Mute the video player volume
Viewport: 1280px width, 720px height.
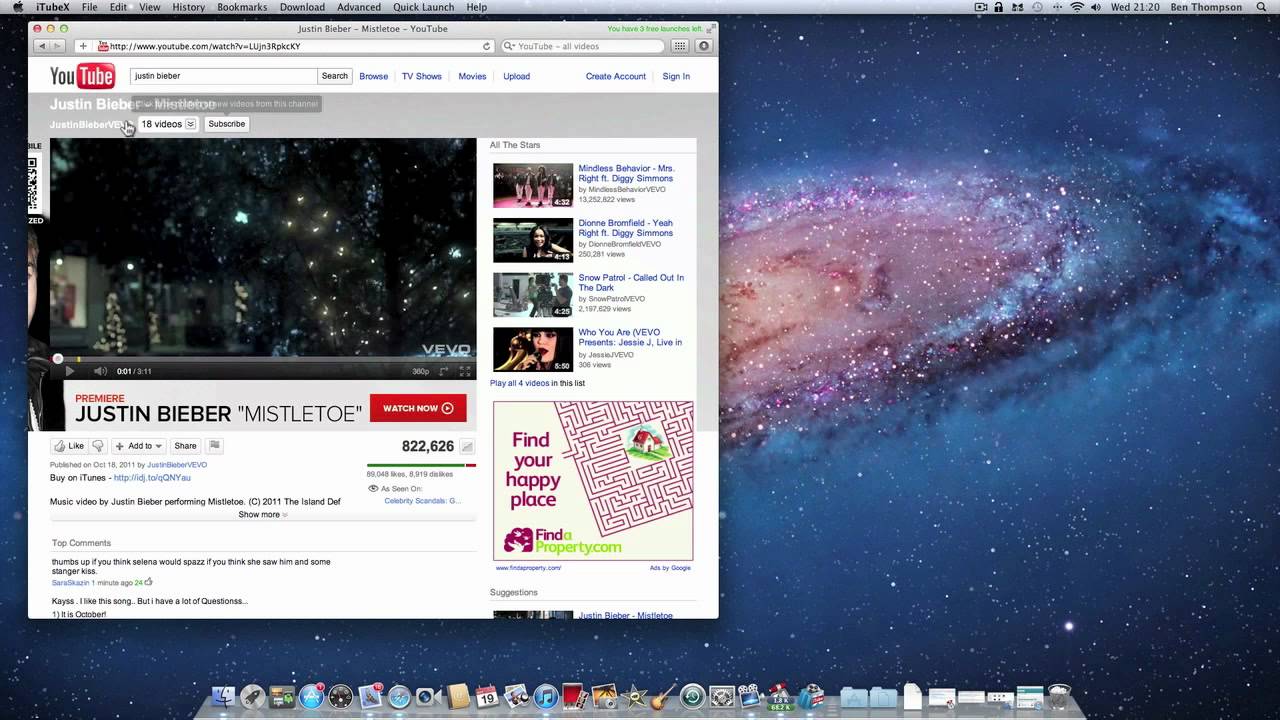click(100, 371)
